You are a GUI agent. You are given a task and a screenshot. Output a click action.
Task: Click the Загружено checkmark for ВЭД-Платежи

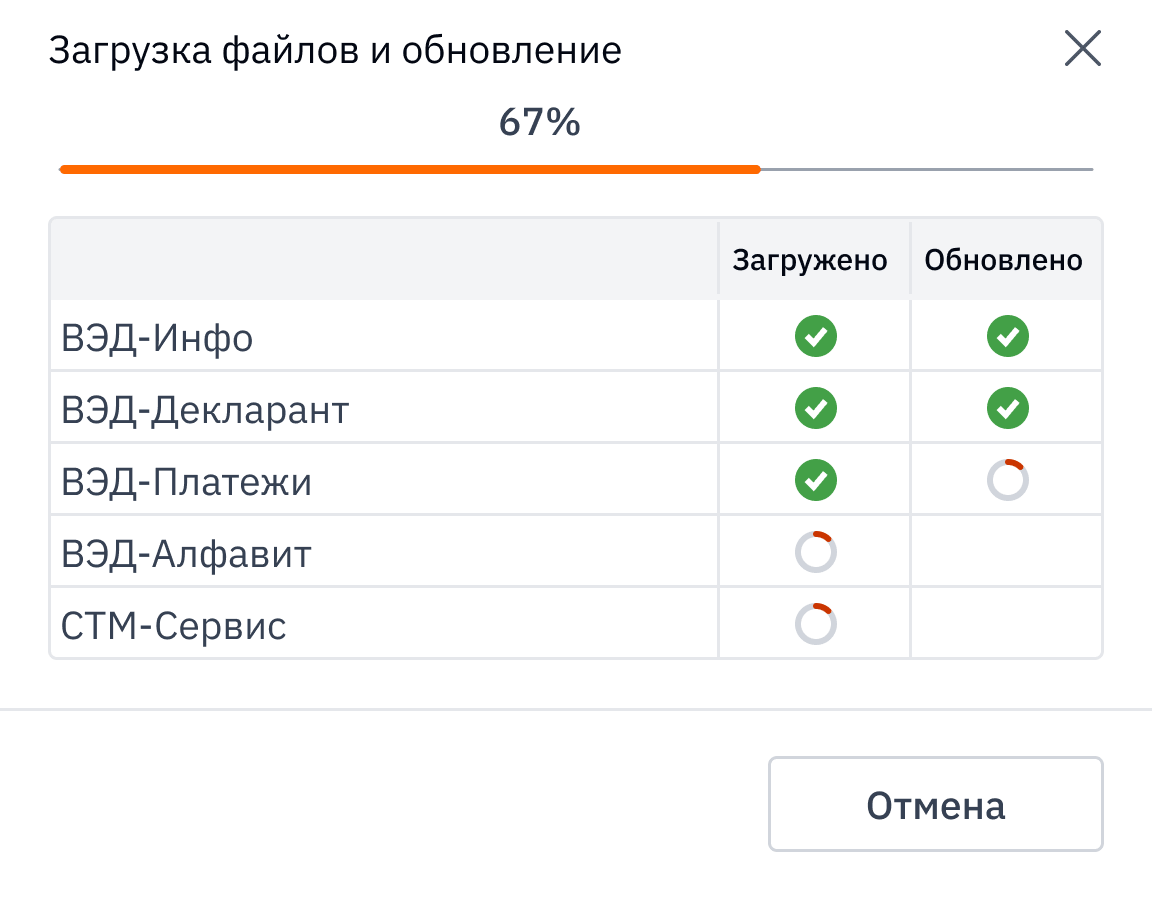pyautogui.click(x=815, y=480)
